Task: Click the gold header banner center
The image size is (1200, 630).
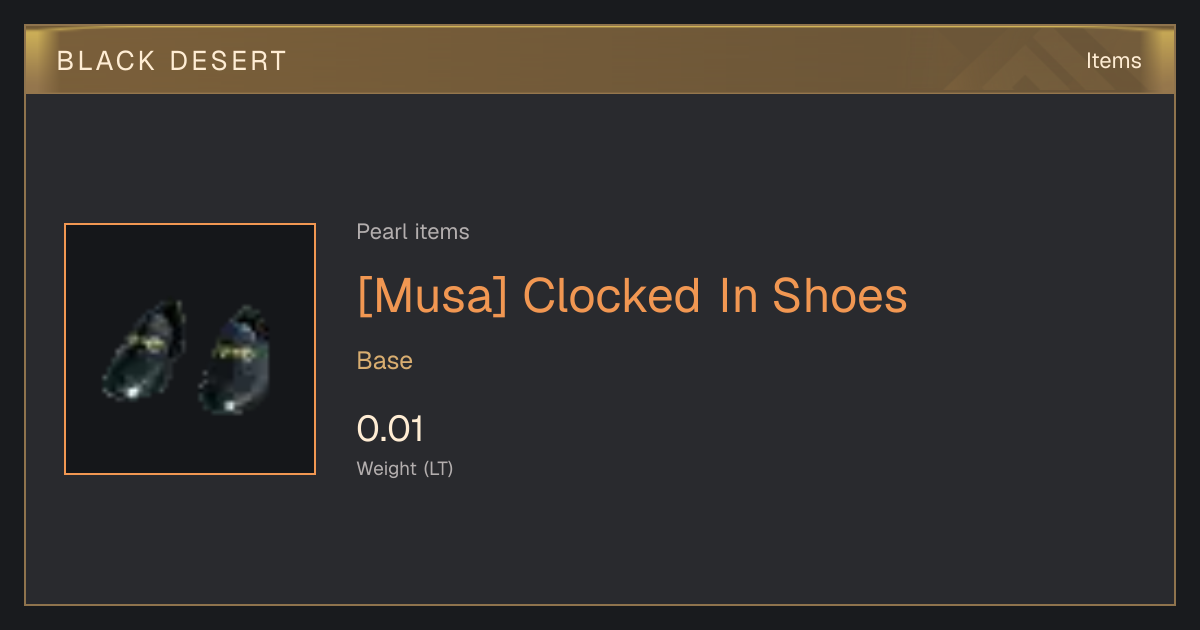Action: tap(600, 61)
